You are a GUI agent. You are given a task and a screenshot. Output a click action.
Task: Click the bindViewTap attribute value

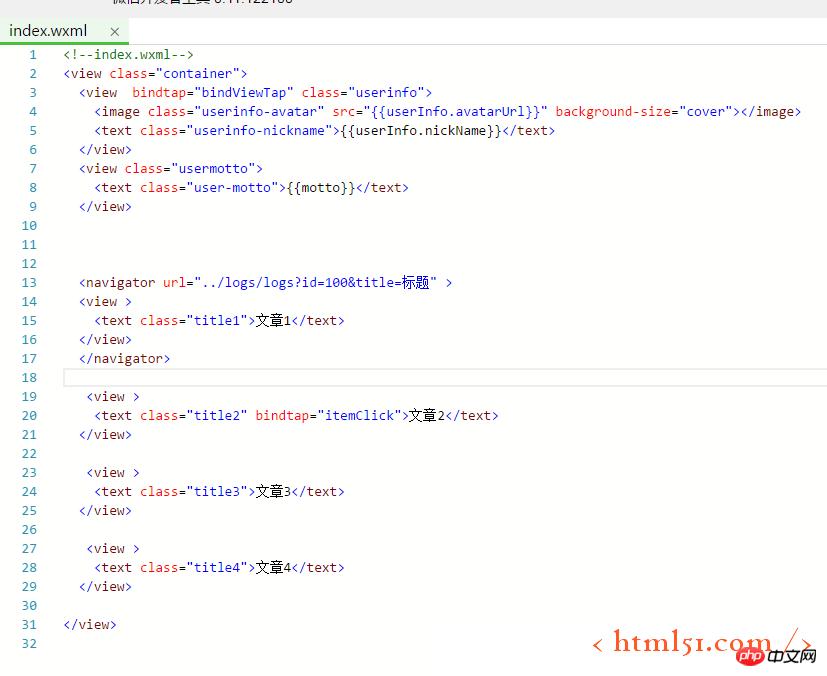pos(247,93)
